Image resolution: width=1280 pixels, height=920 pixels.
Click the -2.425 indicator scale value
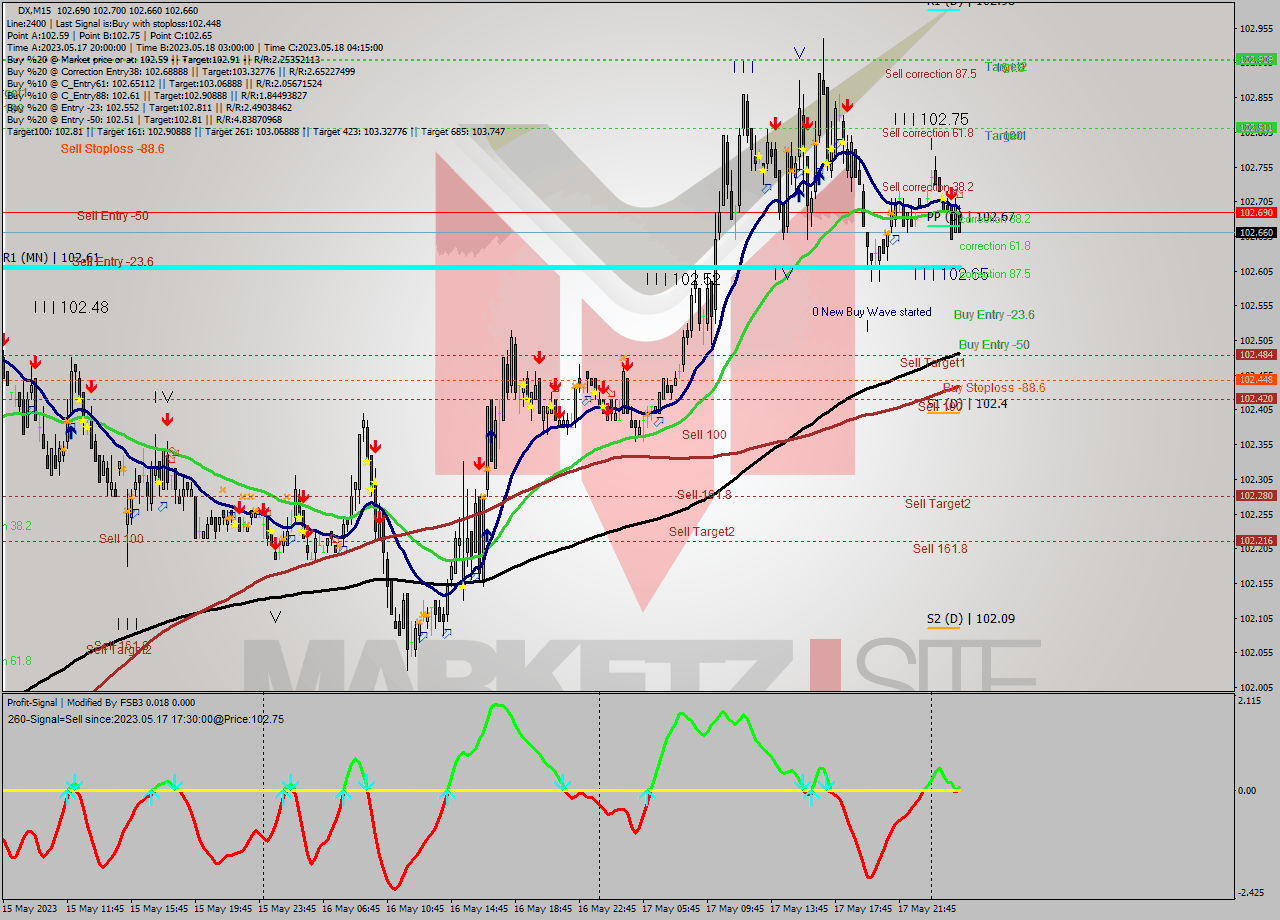tap(1249, 893)
